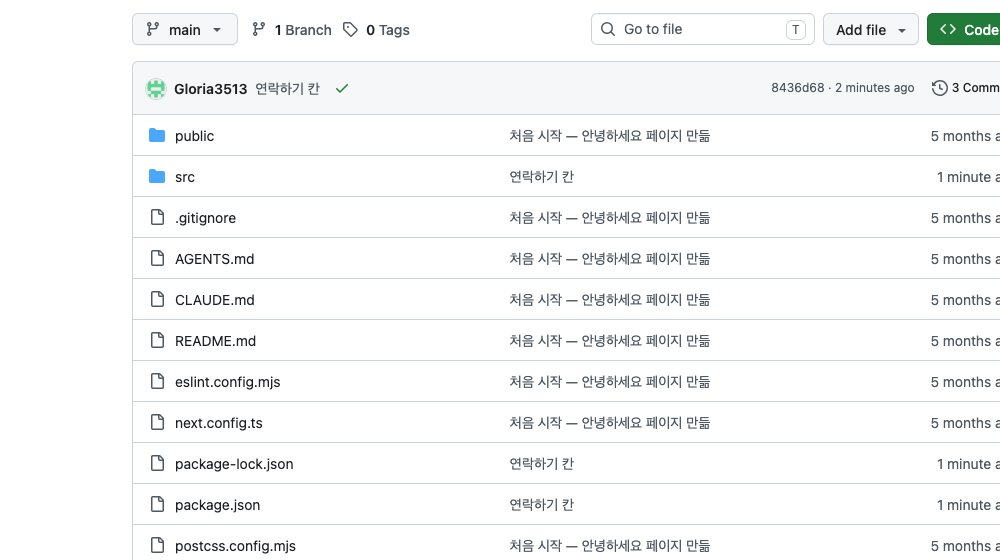The width and height of the screenshot is (1000, 560).
Task: Click the git branch icon beside 1 Branch
Action: click(x=258, y=29)
